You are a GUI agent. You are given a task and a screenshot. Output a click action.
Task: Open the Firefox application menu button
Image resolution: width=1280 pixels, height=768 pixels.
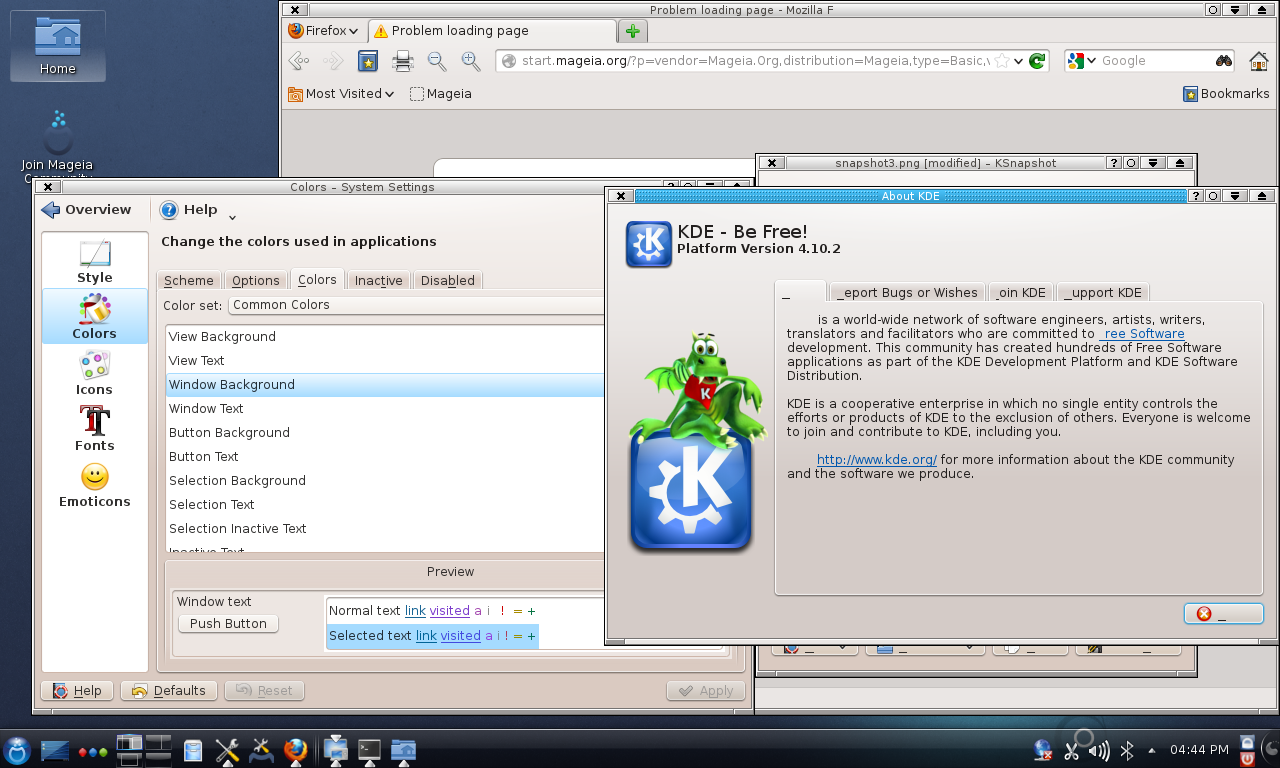click(323, 31)
